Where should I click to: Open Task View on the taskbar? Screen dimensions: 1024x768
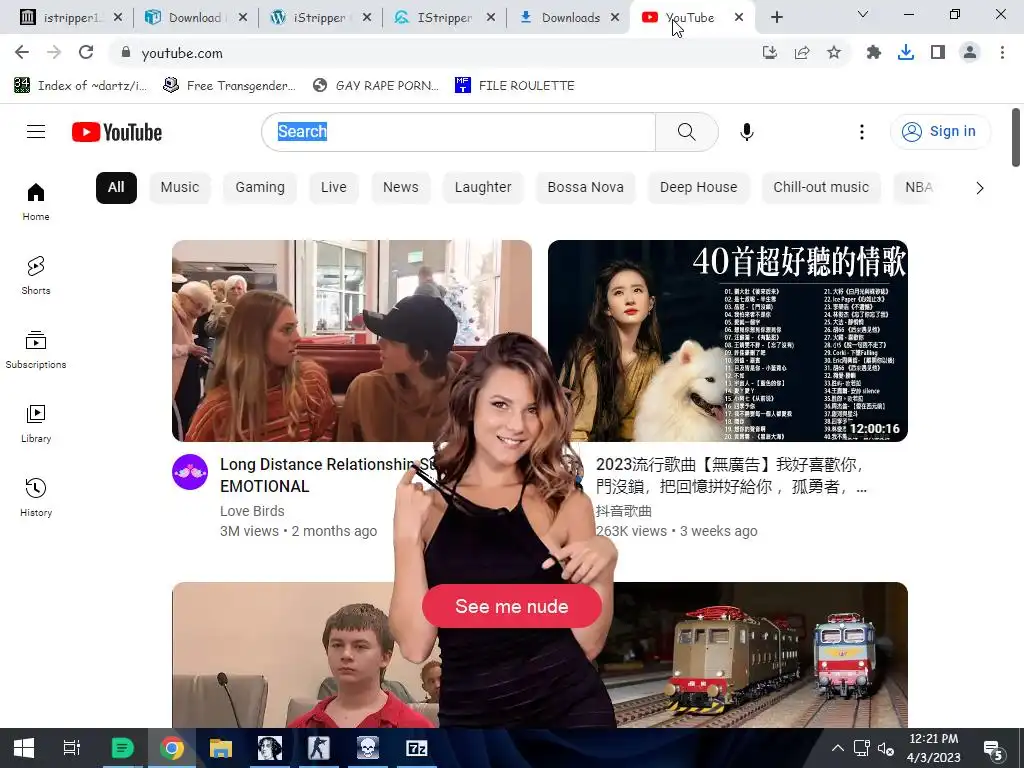[x=72, y=748]
